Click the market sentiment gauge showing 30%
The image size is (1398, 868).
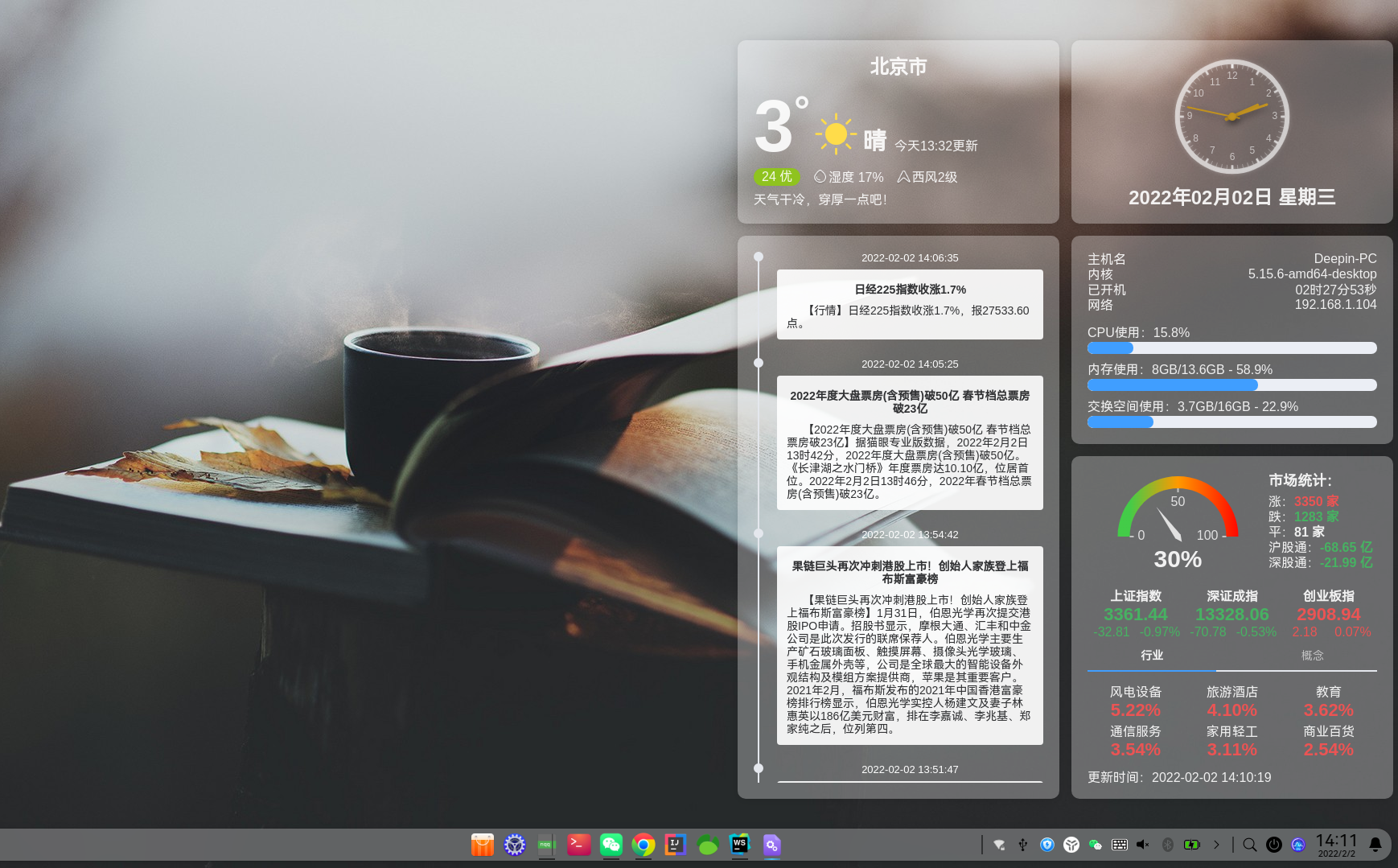[1178, 523]
